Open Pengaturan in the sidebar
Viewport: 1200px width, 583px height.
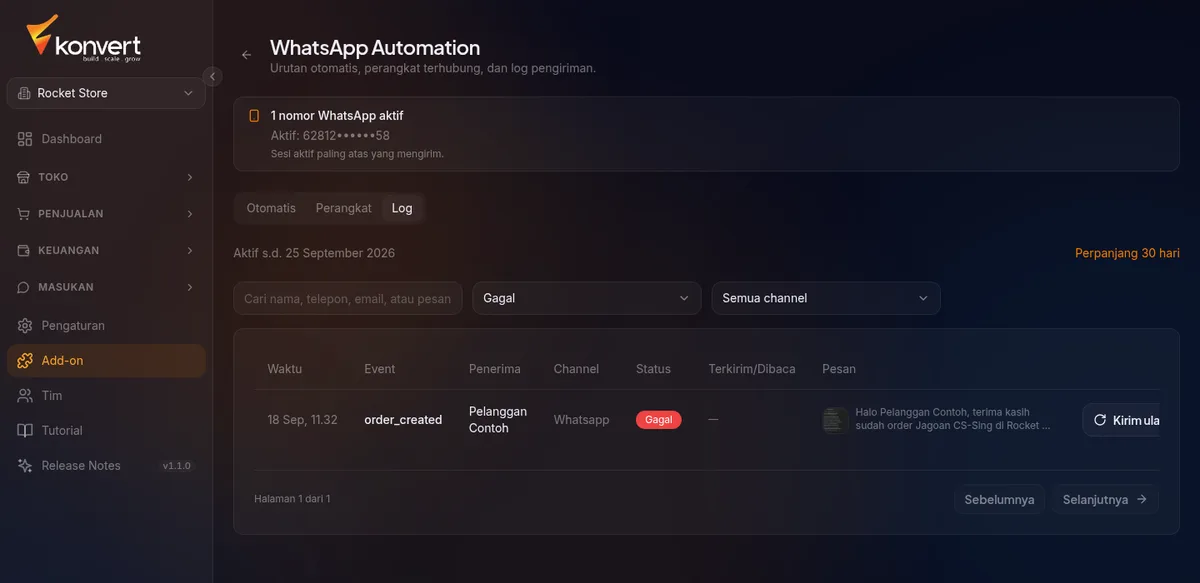click(x=106, y=326)
